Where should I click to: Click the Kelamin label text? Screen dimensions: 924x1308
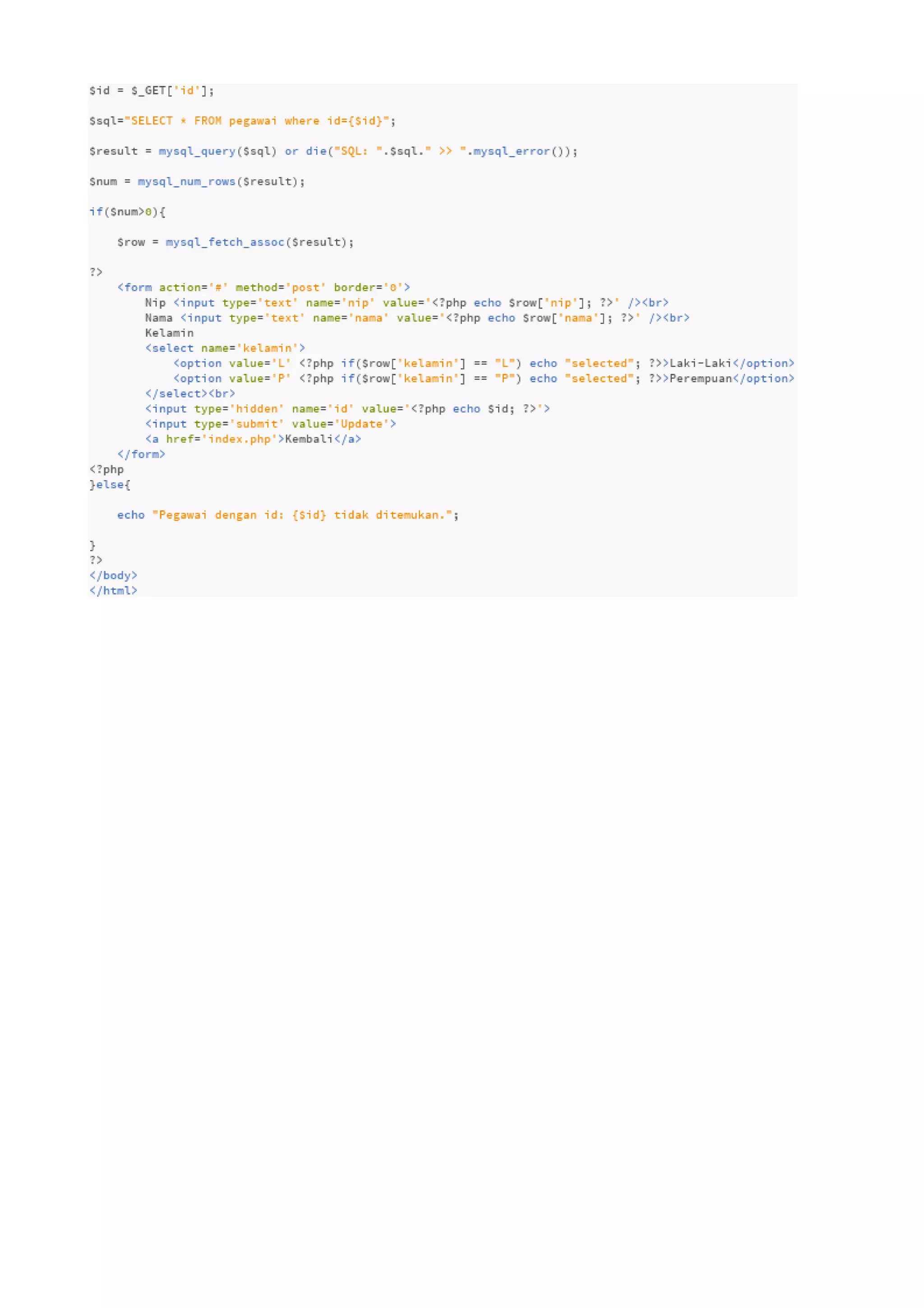tap(169, 333)
